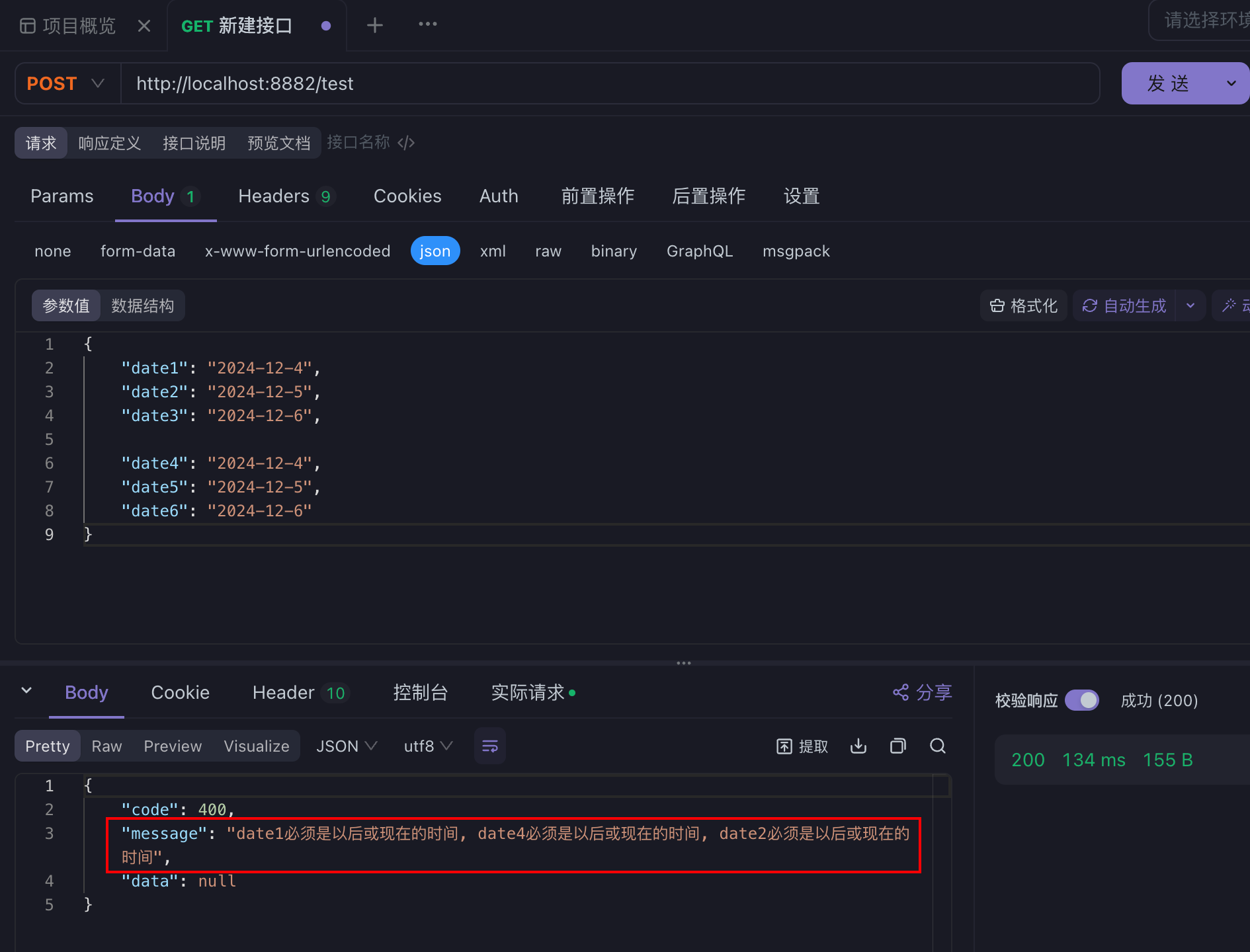Copy the response with copy icon
1250x952 pixels.
898,746
